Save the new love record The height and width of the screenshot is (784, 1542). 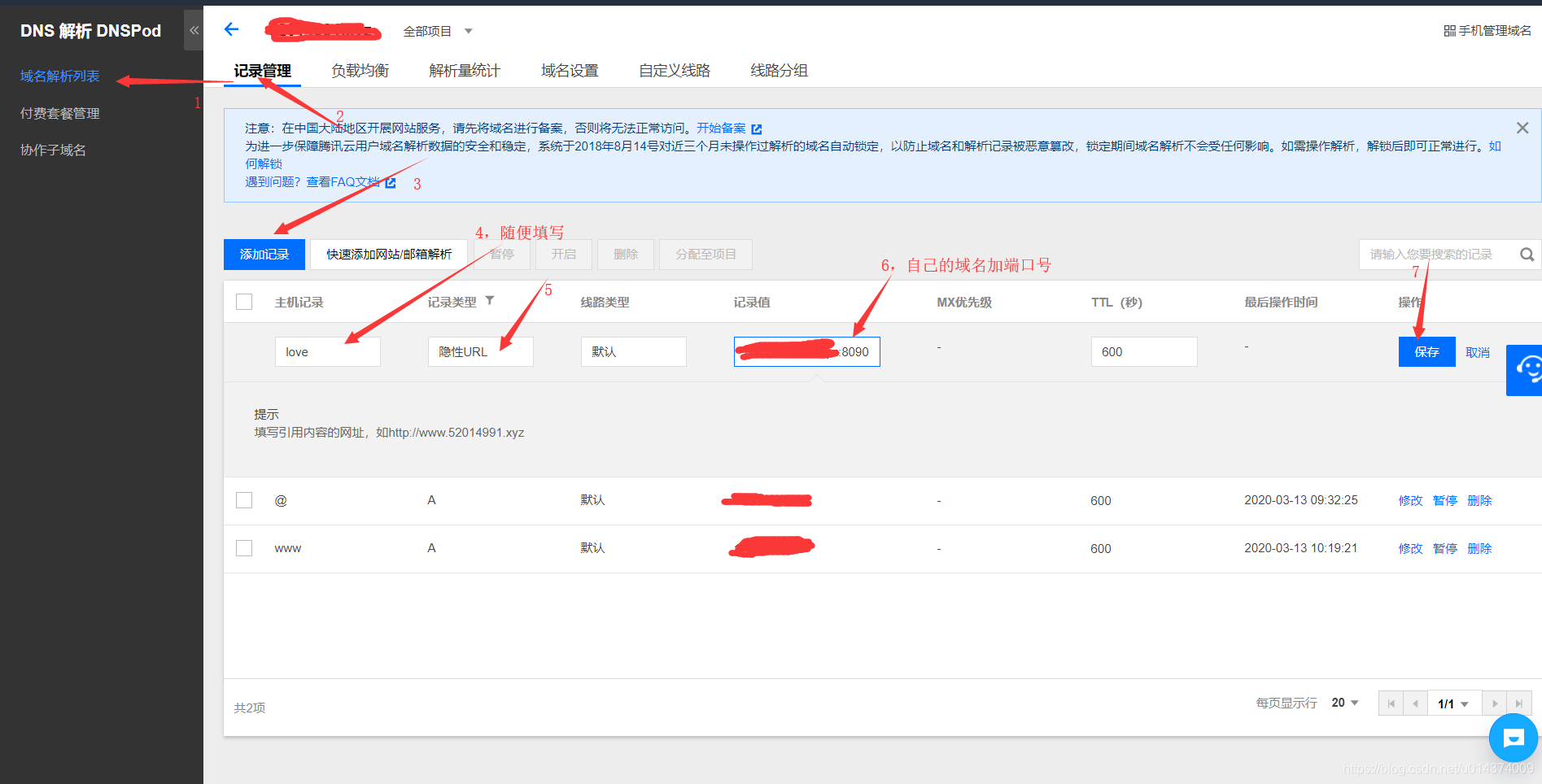(1426, 351)
